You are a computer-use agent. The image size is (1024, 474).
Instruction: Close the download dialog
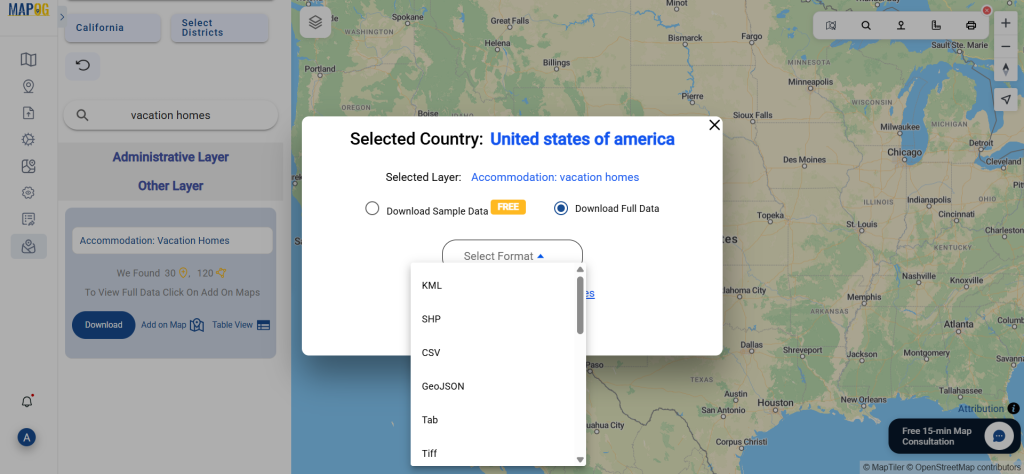tap(714, 125)
